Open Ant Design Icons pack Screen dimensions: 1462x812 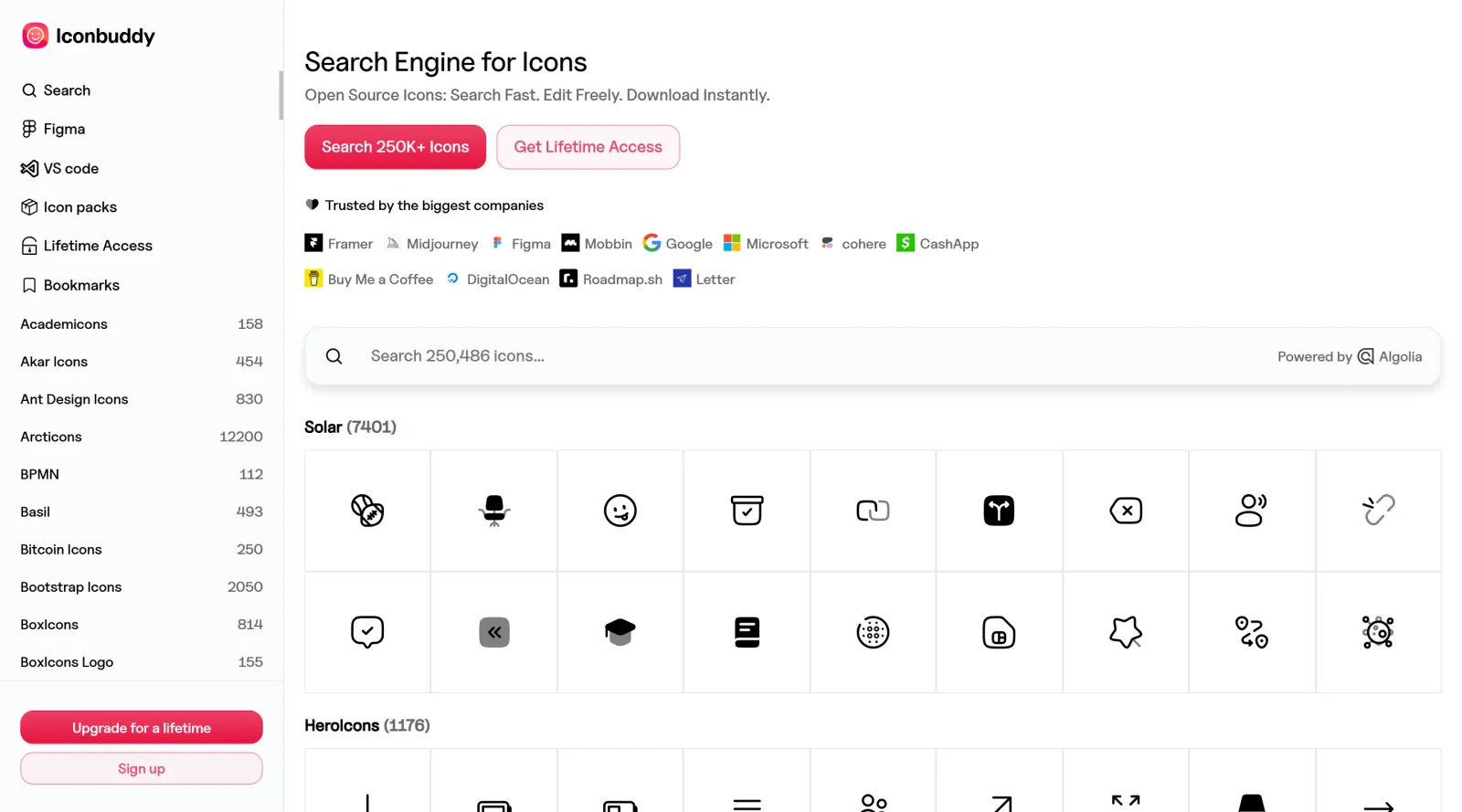point(142,399)
